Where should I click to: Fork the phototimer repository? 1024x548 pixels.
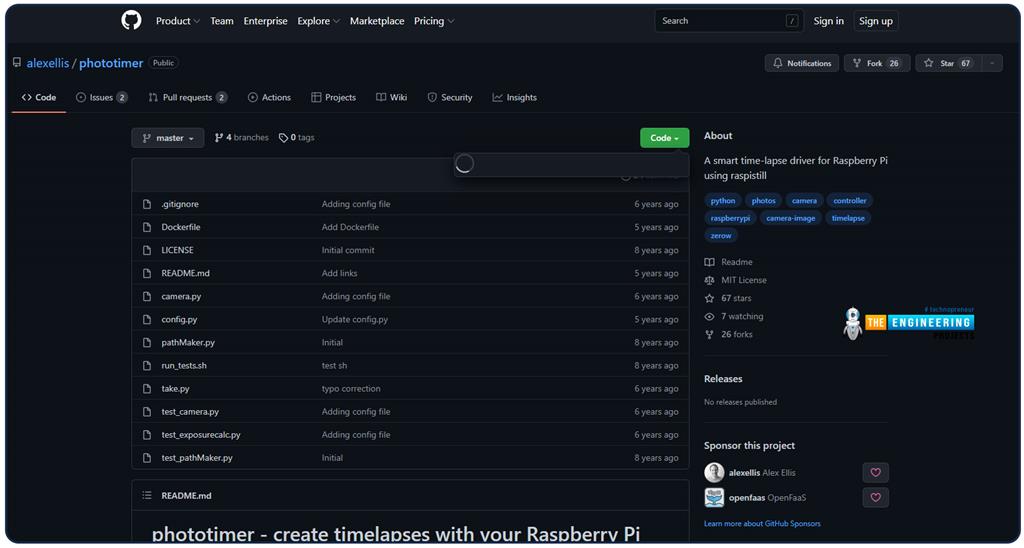(x=876, y=63)
